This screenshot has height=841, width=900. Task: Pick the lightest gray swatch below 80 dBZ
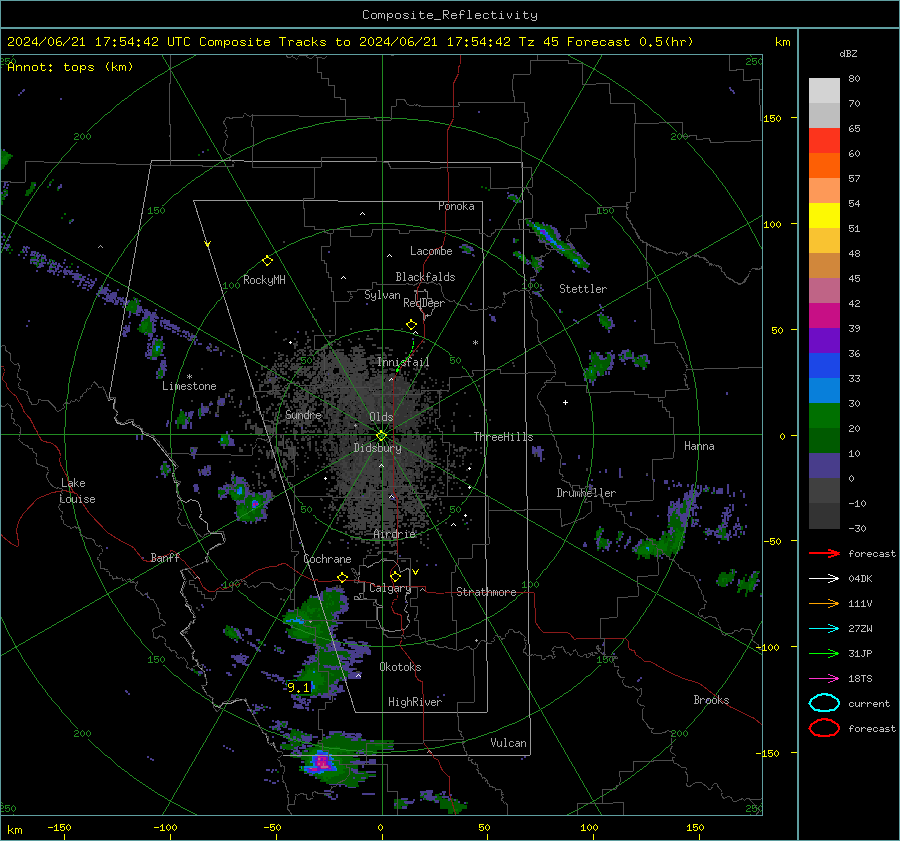[x=824, y=91]
